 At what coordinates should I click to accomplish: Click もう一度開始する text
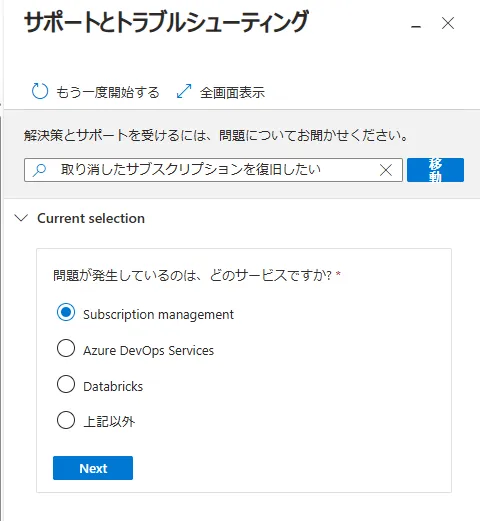pyautogui.click(x=108, y=92)
